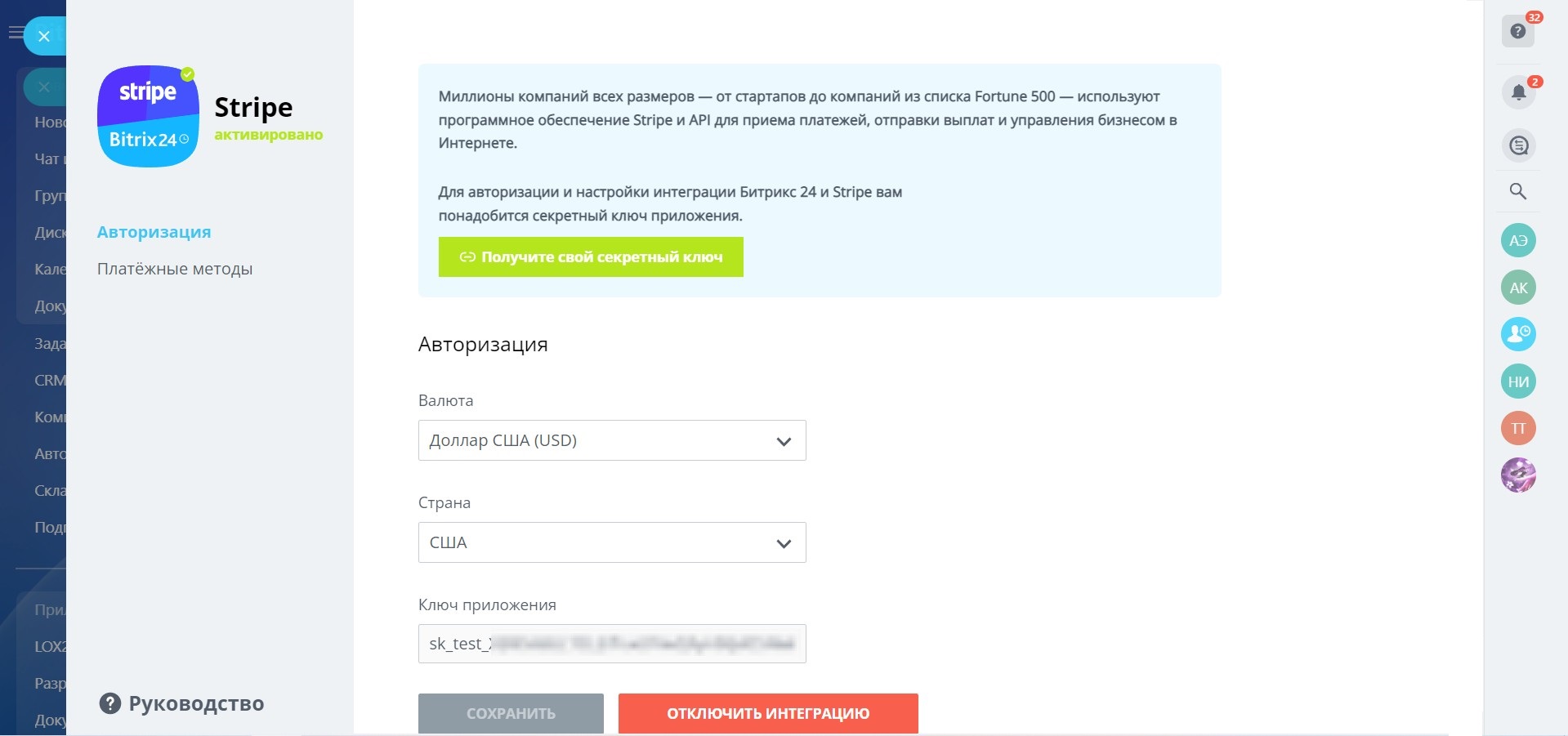Open chat with НИ avatar
The width and height of the screenshot is (1568, 736).
[x=1518, y=381]
